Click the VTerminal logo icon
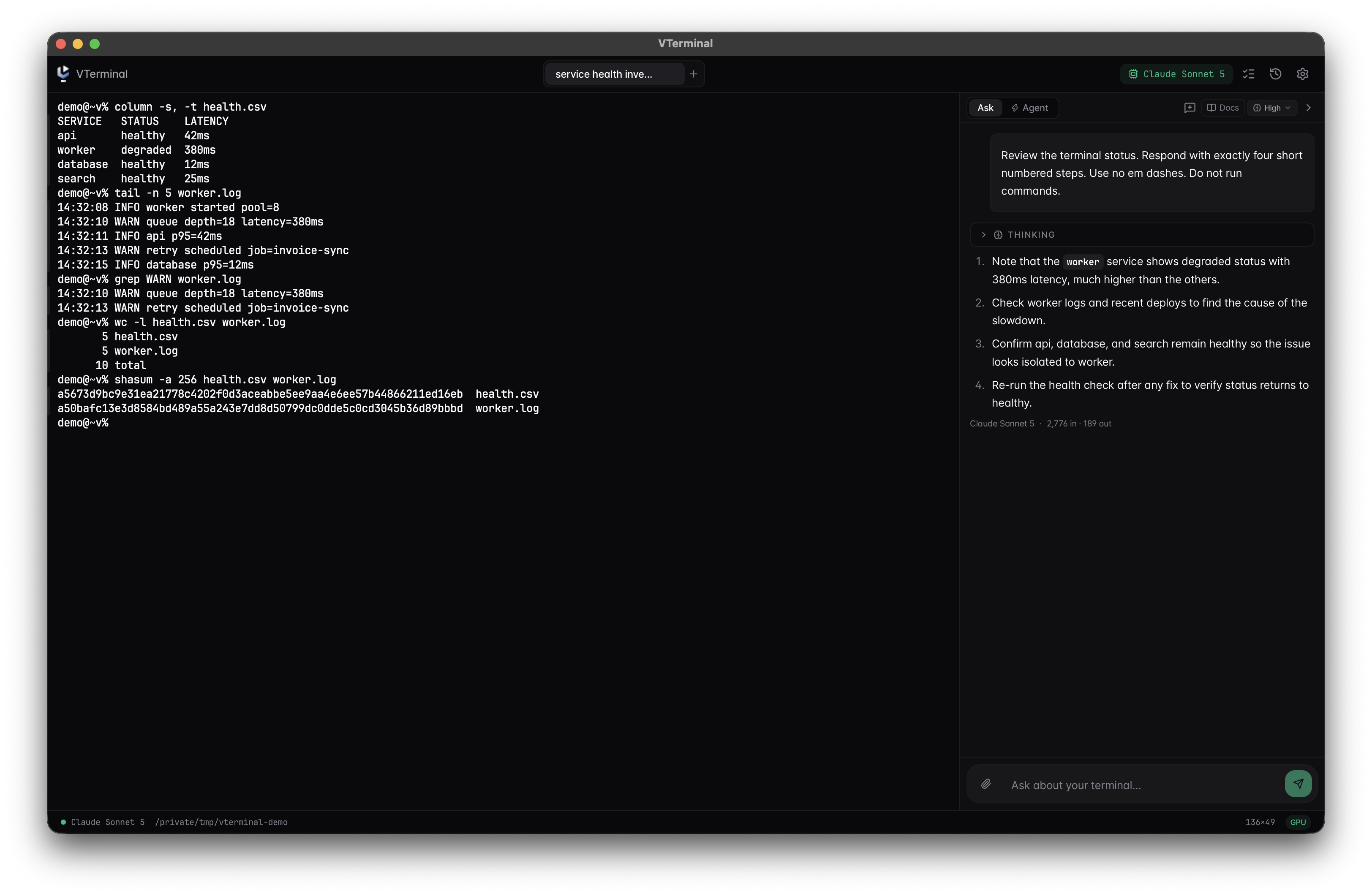This screenshot has width=1372, height=896. pos(63,73)
